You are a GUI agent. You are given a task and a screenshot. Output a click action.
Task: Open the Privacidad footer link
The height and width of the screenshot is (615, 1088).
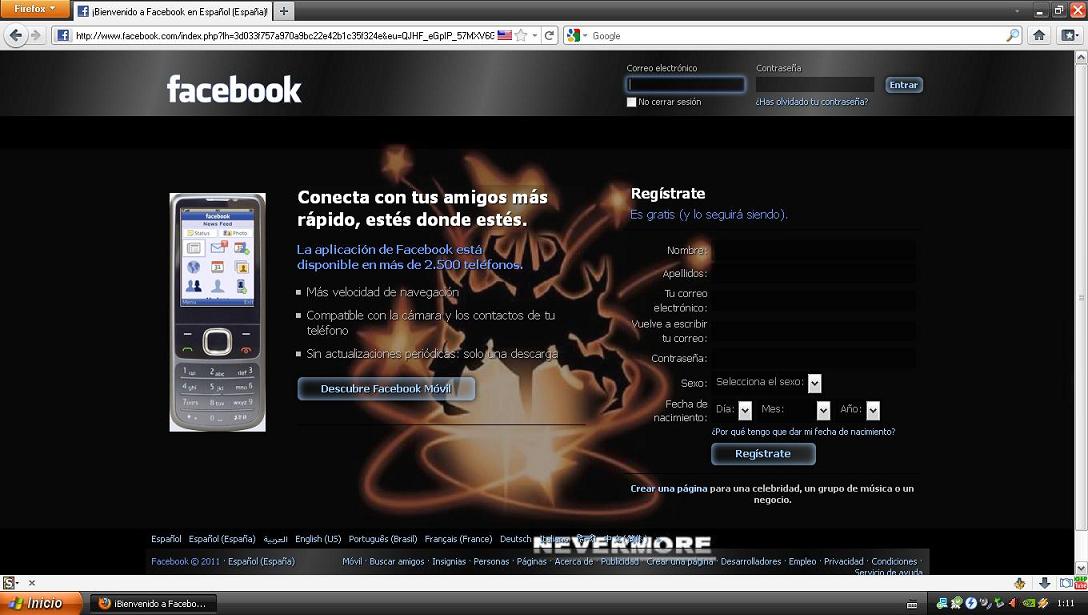844,562
